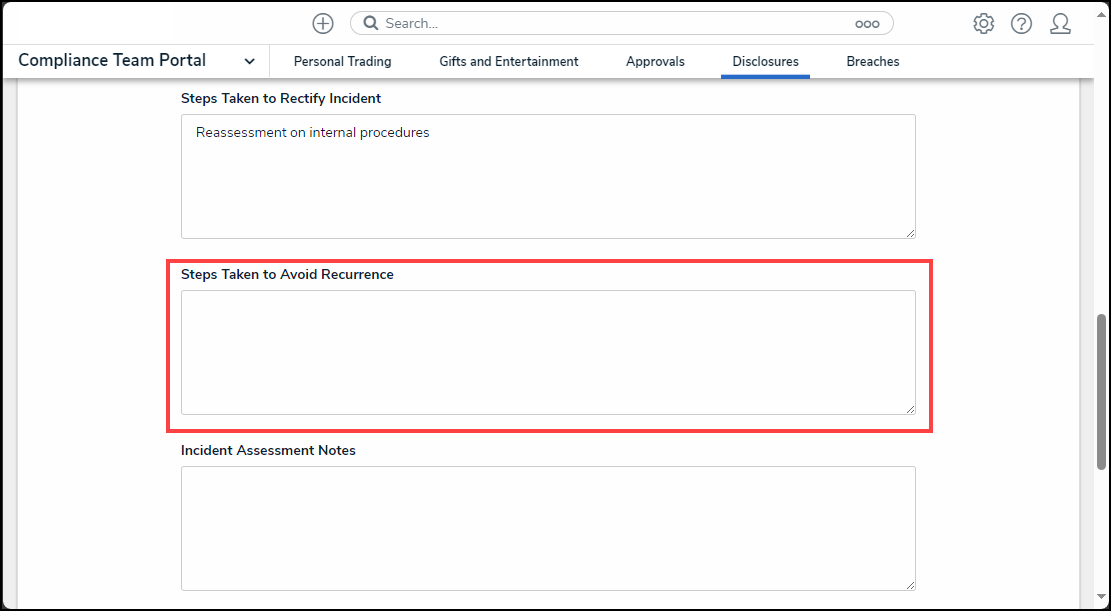Click into the Incident Assessment Notes field
Image resolution: width=1111 pixels, height=611 pixels.
point(548,528)
